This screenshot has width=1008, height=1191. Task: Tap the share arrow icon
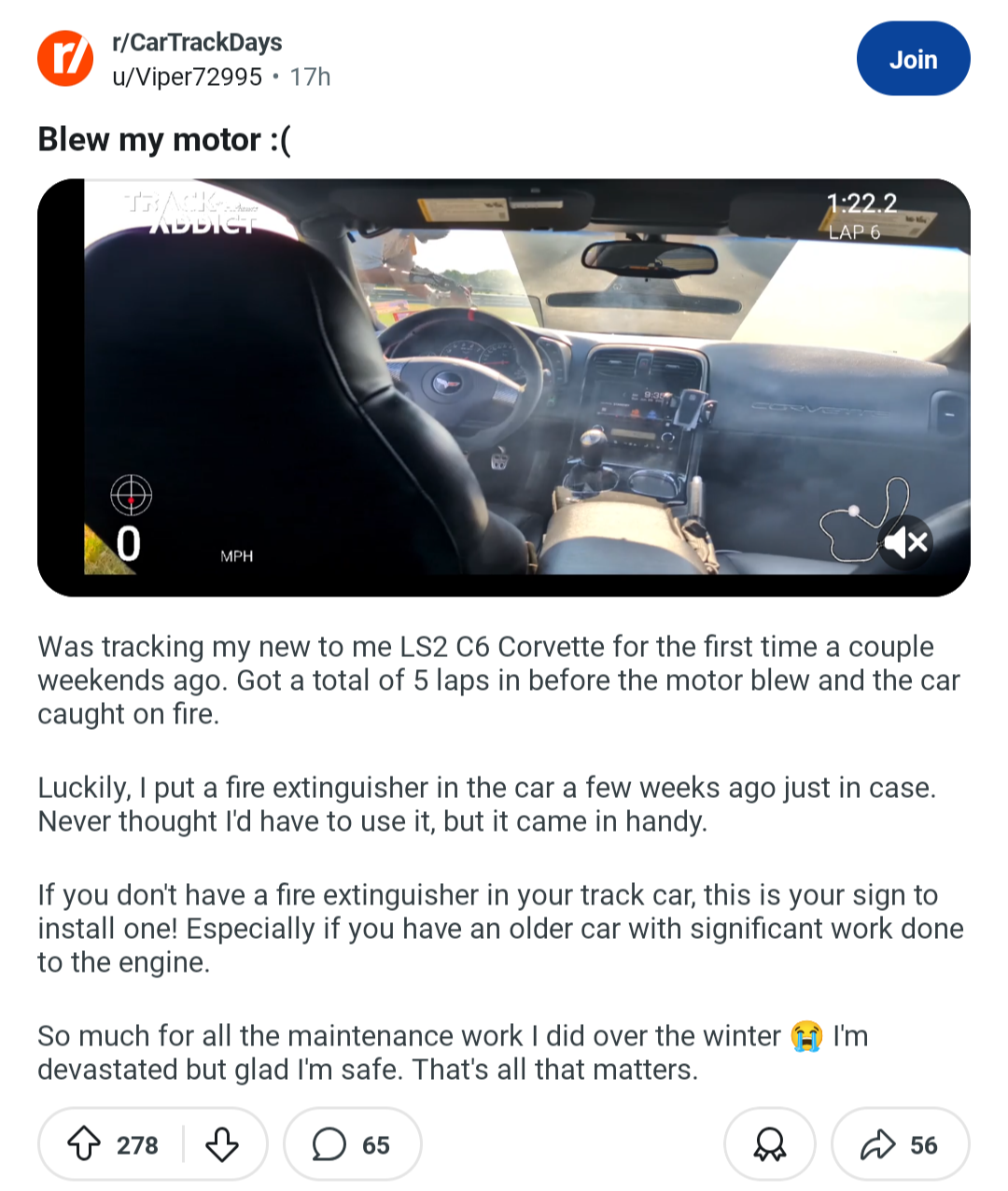(x=877, y=1144)
